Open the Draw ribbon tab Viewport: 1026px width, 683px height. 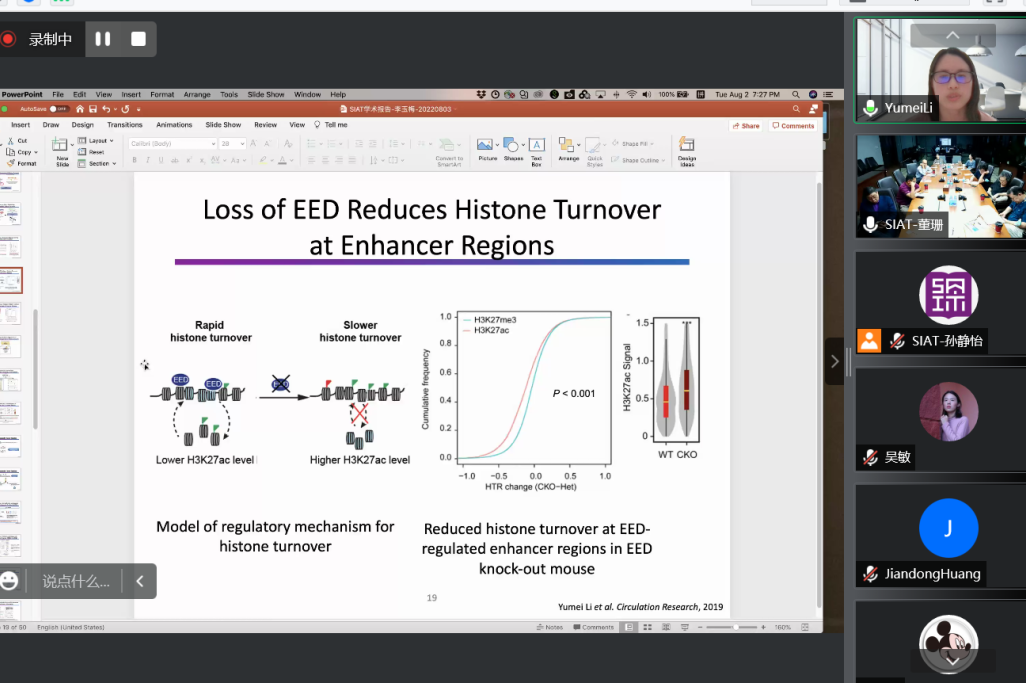click(x=51, y=124)
